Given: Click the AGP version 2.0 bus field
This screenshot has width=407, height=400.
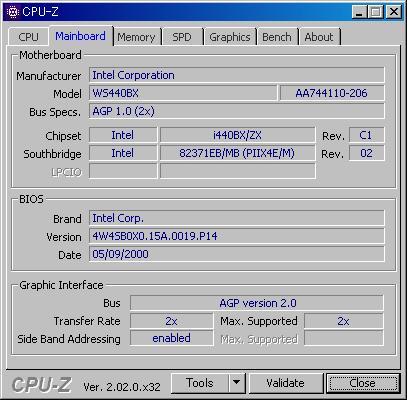Looking at the screenshot, I should (x=257, y=303).
